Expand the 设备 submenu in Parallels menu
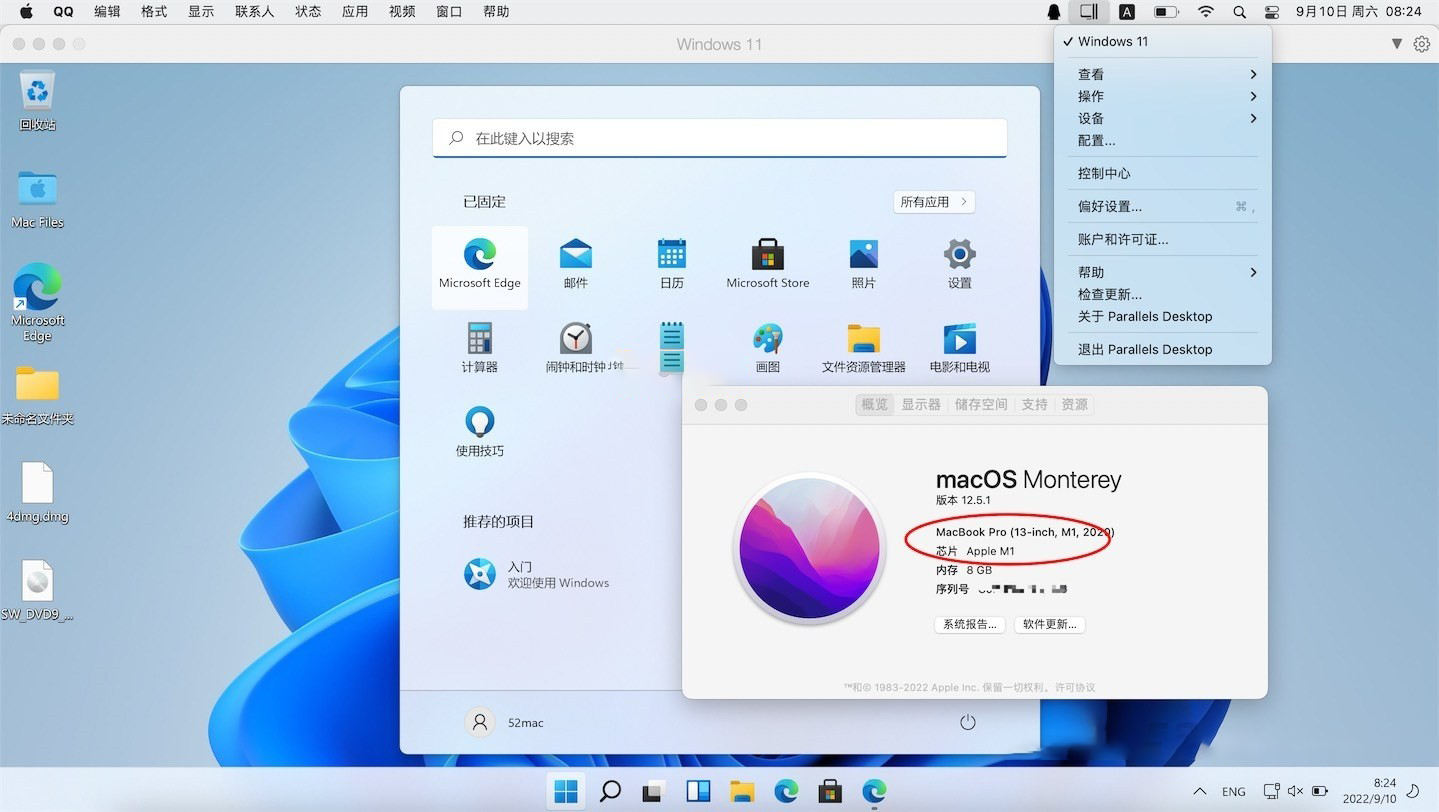1439x812 pixels. point(1090,118)
